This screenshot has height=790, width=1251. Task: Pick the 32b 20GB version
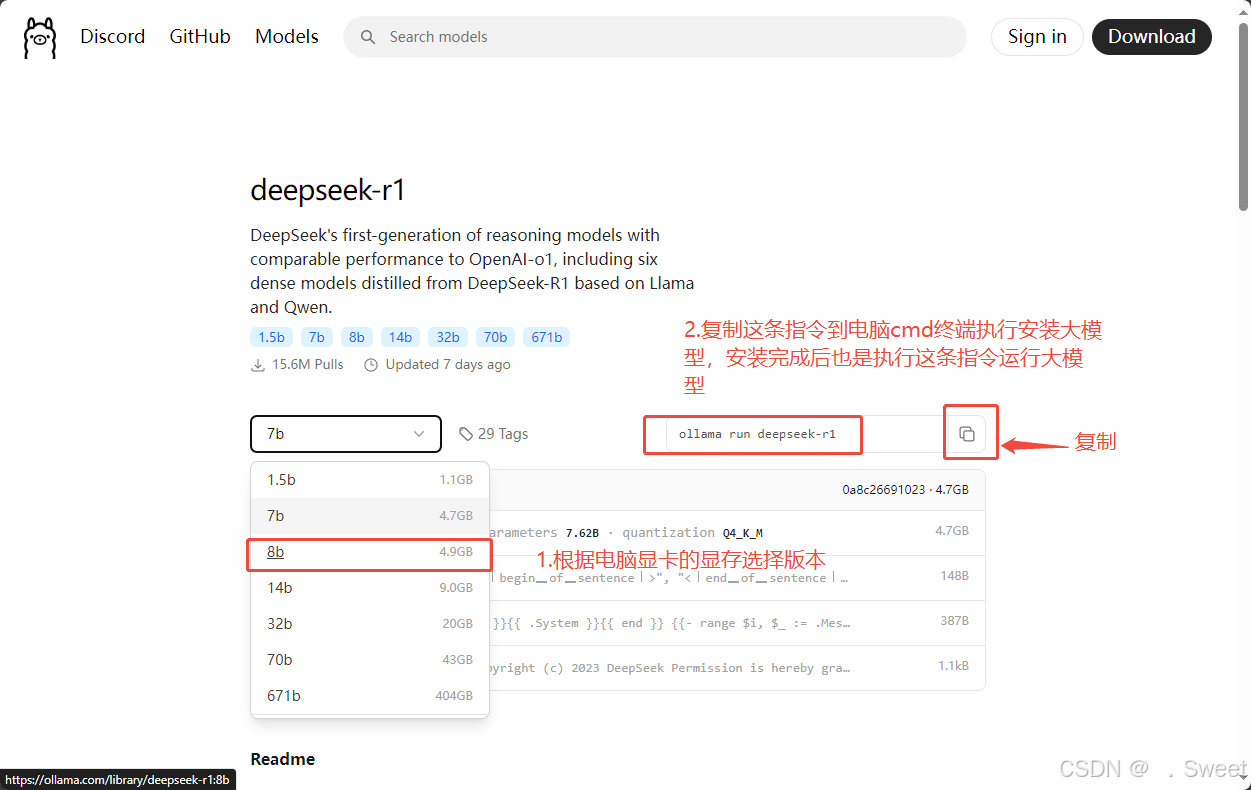pos(370,624)
